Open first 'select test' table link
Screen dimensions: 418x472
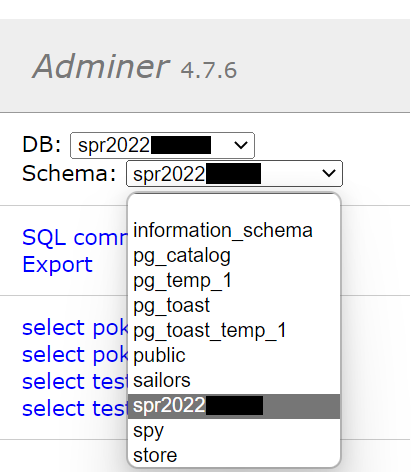tap(75, 381)
